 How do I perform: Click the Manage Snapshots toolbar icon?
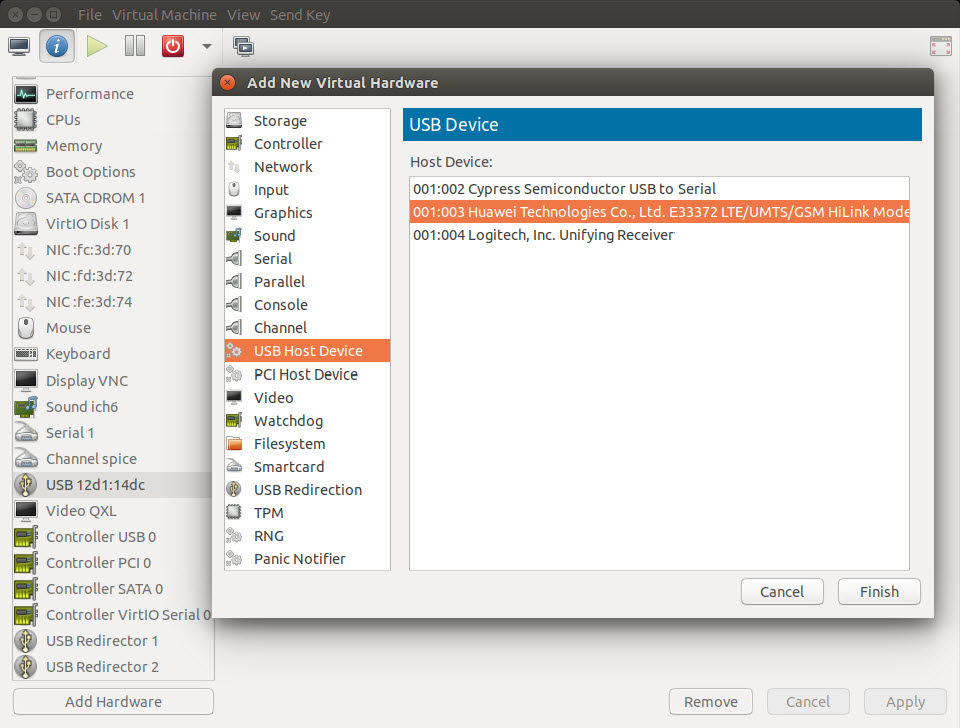(242, 46)
